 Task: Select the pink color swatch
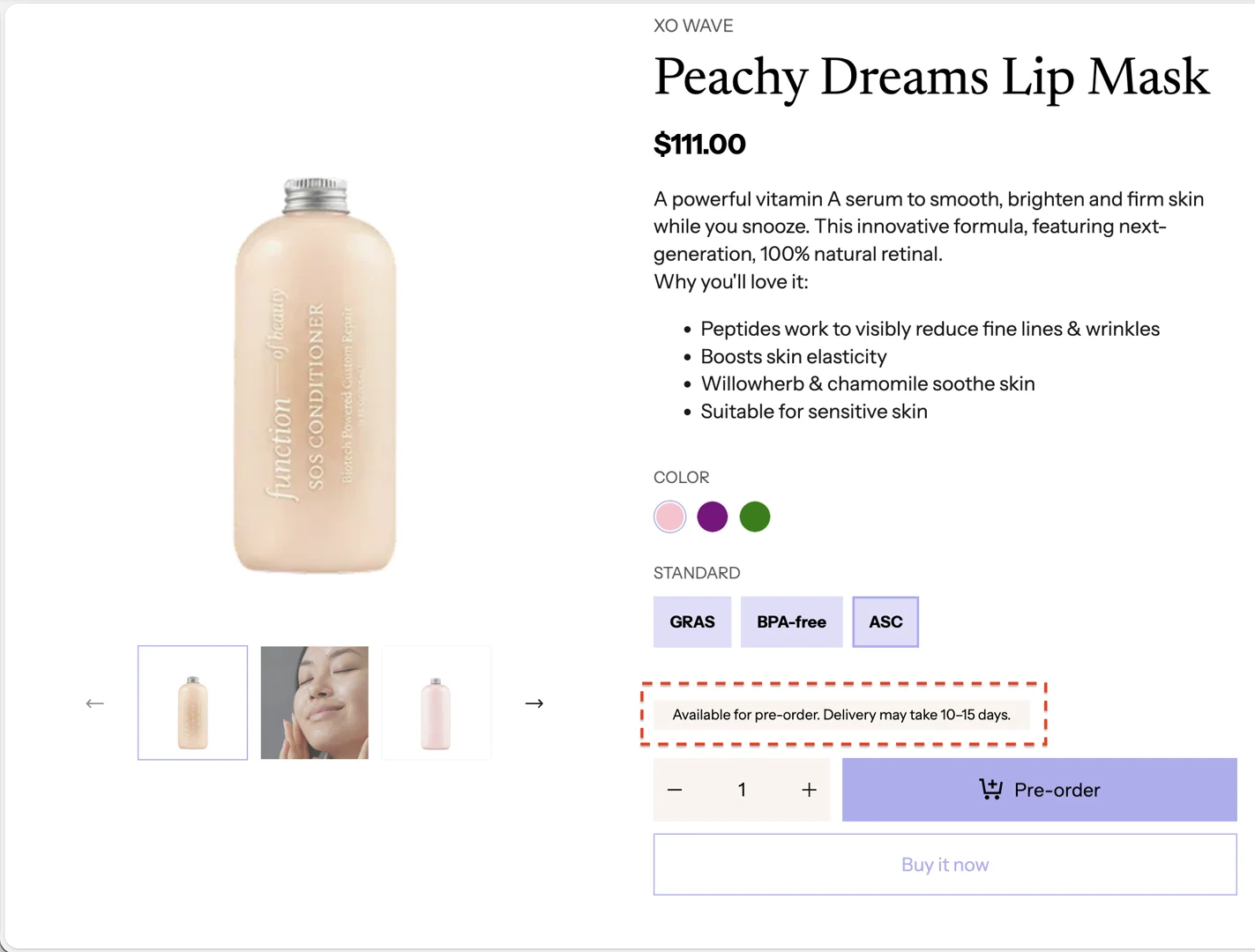(x=669, y=517)
